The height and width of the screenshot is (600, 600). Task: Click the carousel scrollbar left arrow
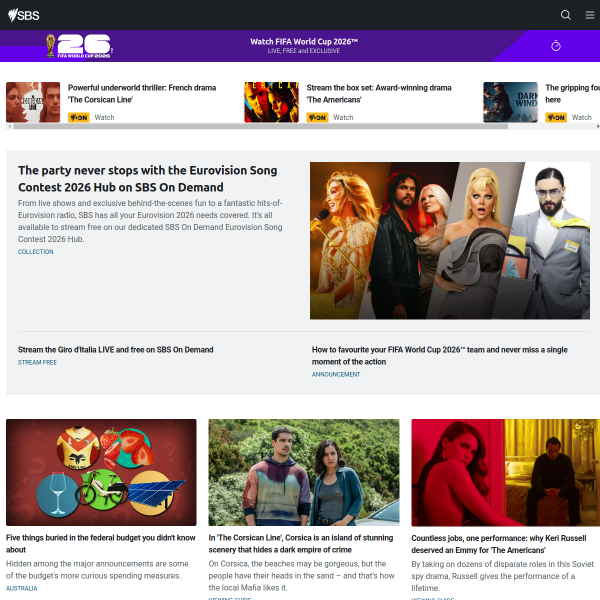coord(10,126)
